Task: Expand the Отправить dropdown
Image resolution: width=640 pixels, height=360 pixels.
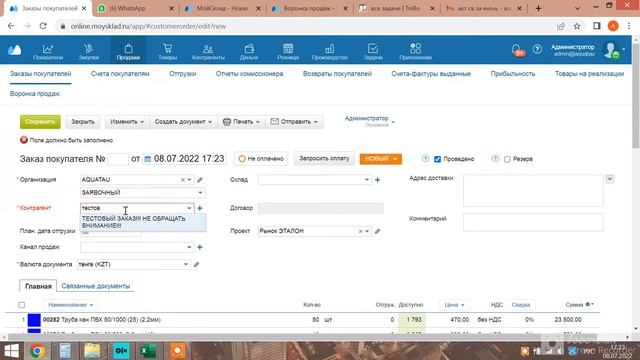Action: 294,122
